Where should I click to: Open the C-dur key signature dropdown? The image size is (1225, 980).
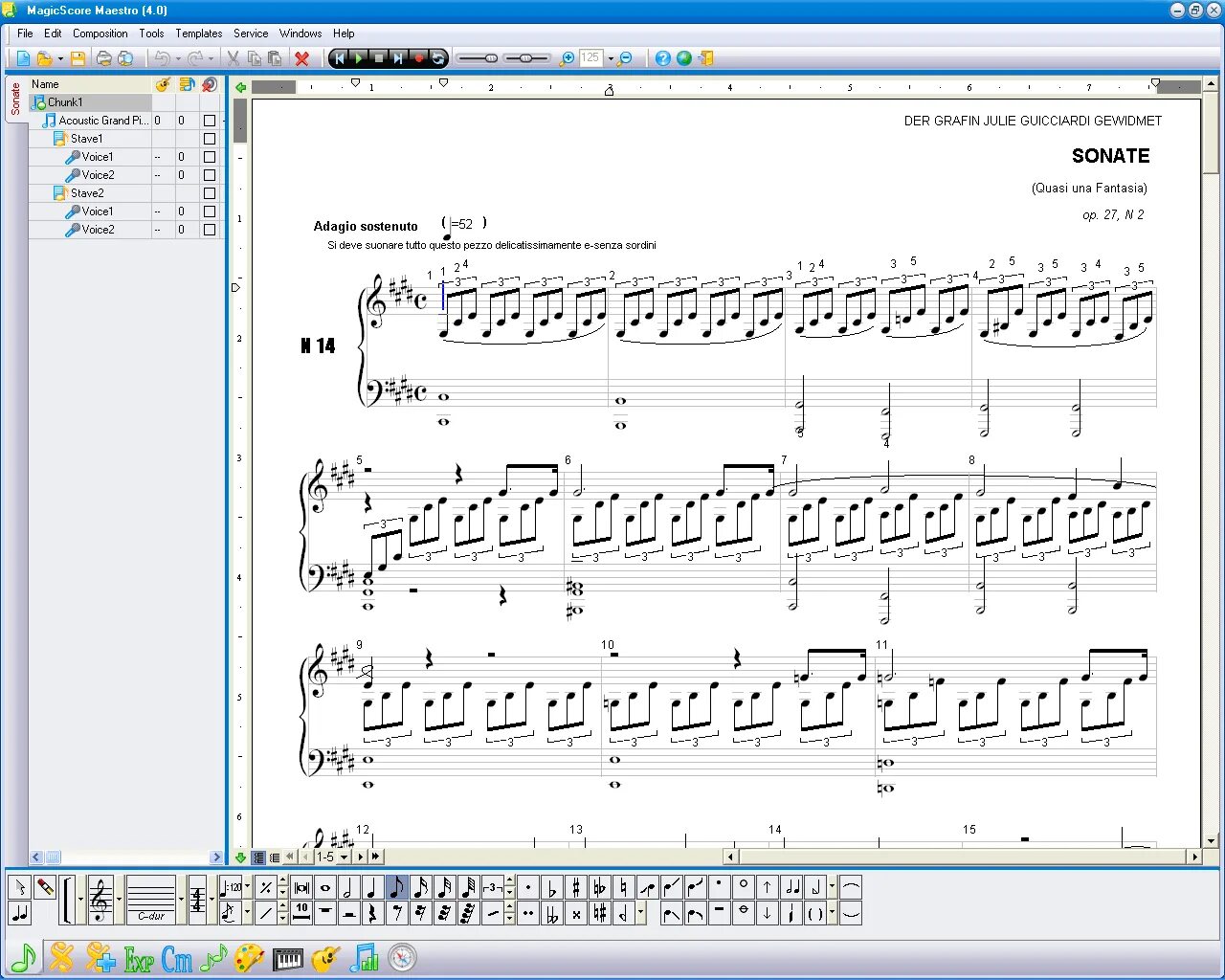(182, 900)
